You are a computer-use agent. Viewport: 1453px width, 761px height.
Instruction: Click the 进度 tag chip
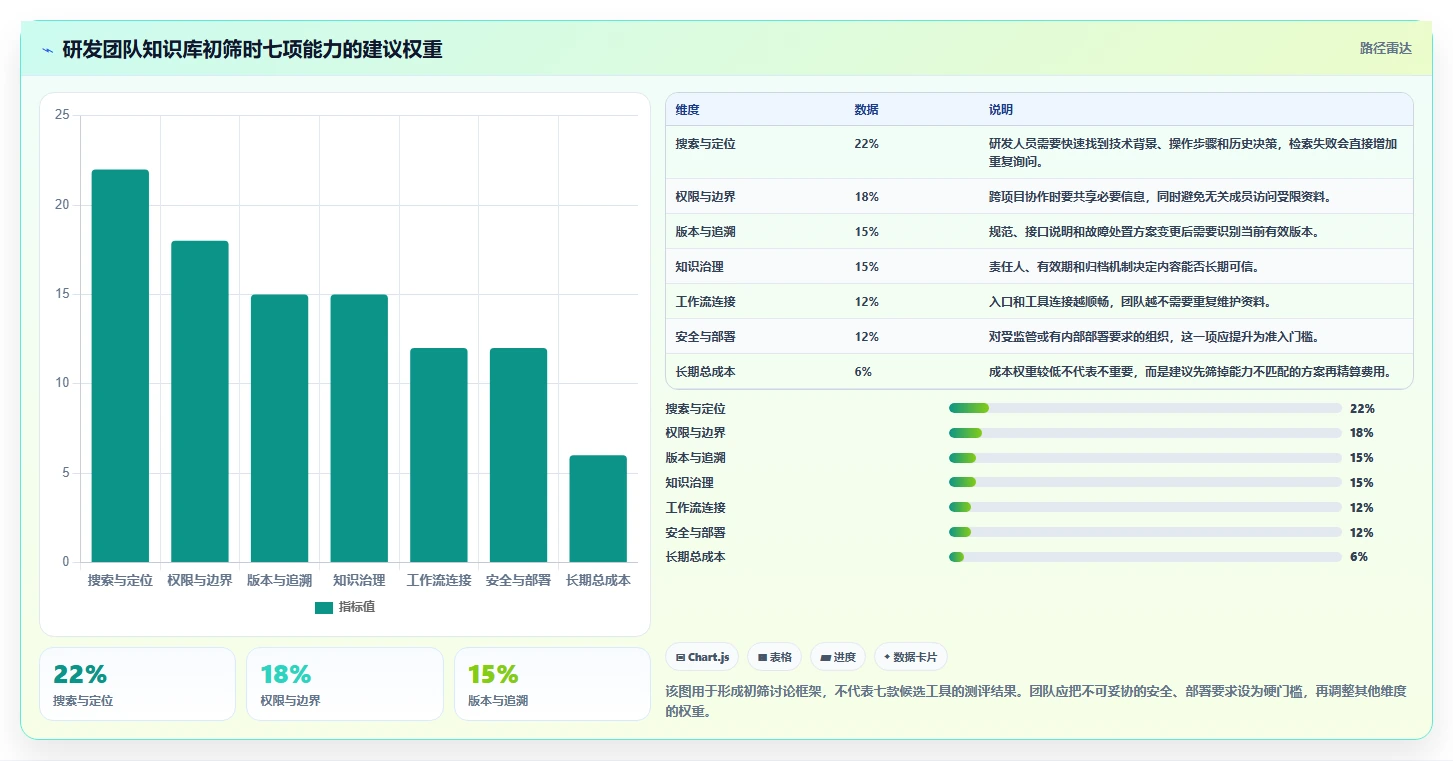click(x=838, y=657)
